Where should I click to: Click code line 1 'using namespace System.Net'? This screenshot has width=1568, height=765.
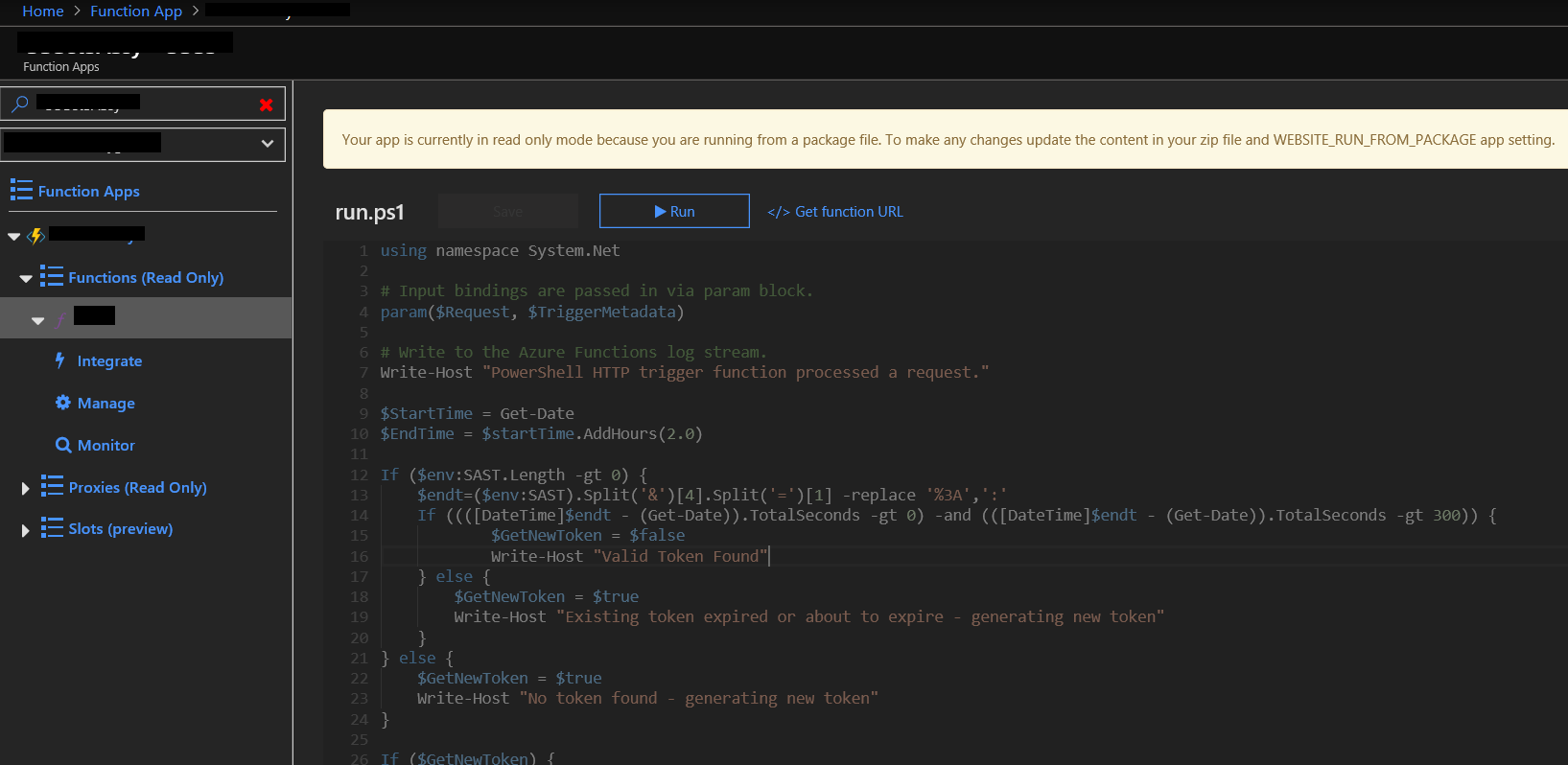[500, 251]
